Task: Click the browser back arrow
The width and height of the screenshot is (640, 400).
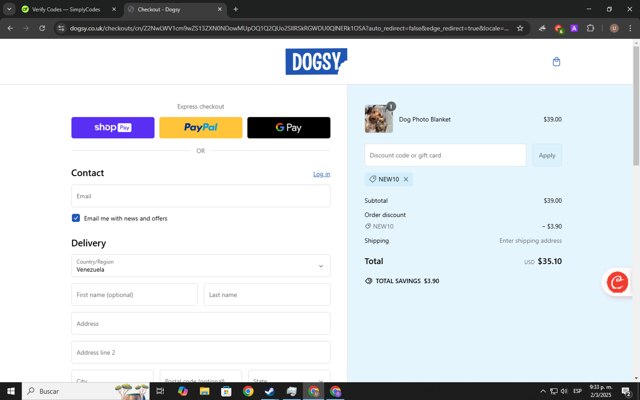Action: tap(10, 28)
